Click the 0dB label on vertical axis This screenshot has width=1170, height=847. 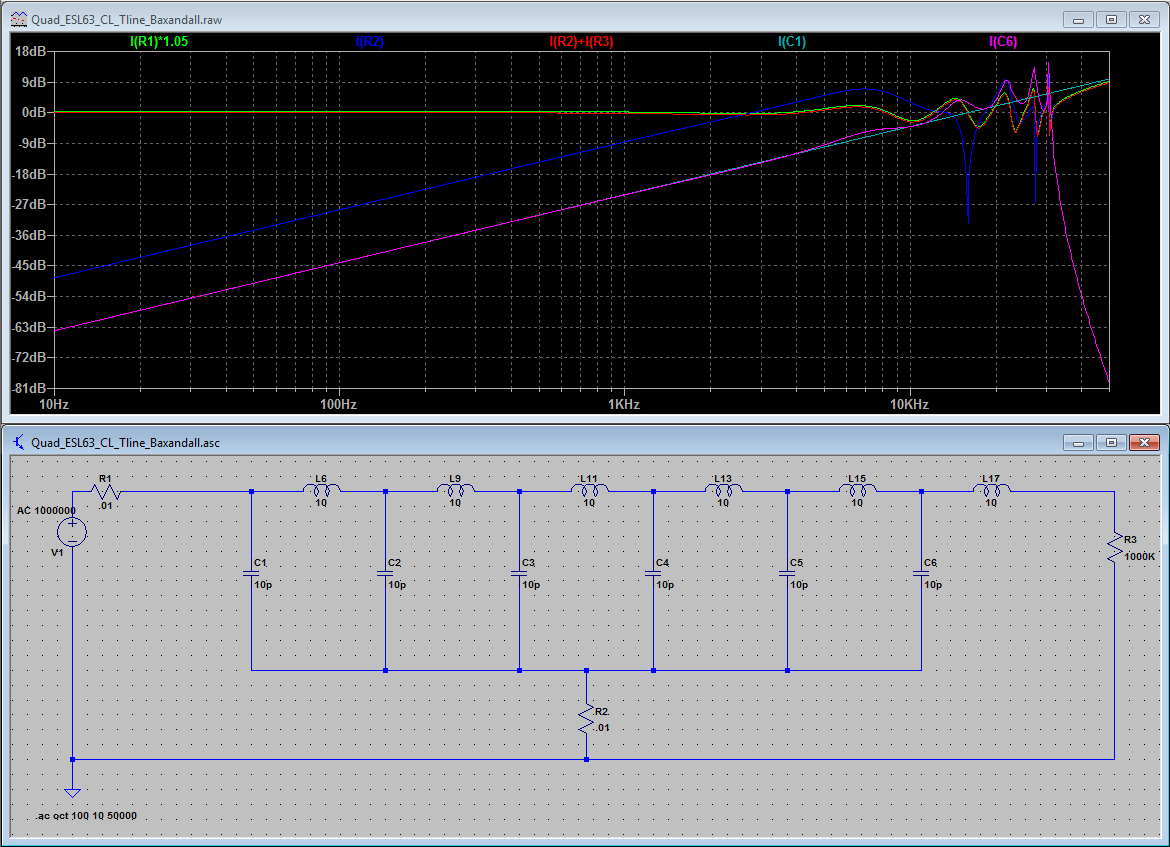(x=34, y=113)
